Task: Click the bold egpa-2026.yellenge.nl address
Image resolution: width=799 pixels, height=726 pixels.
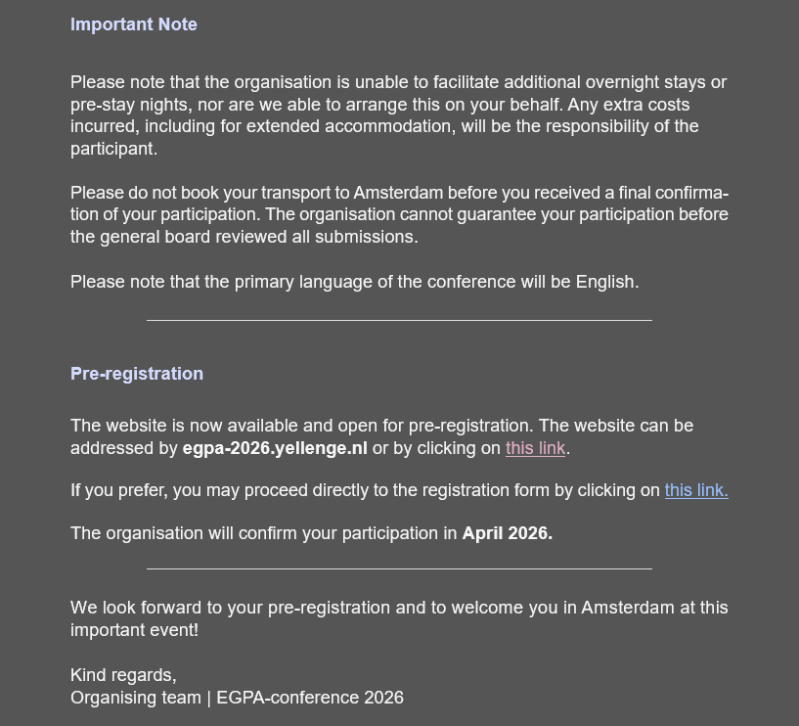Action: coord(275,448)
